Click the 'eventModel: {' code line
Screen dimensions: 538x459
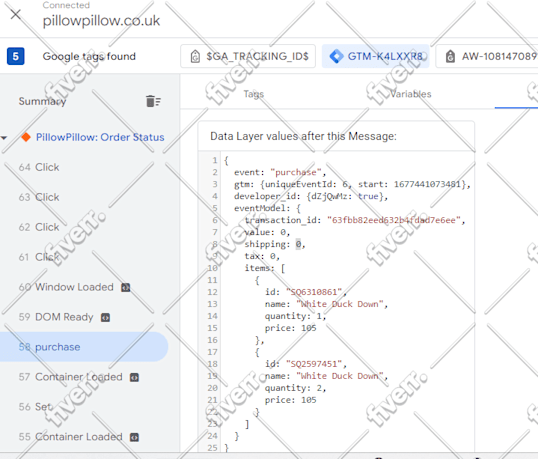point(267,208)
